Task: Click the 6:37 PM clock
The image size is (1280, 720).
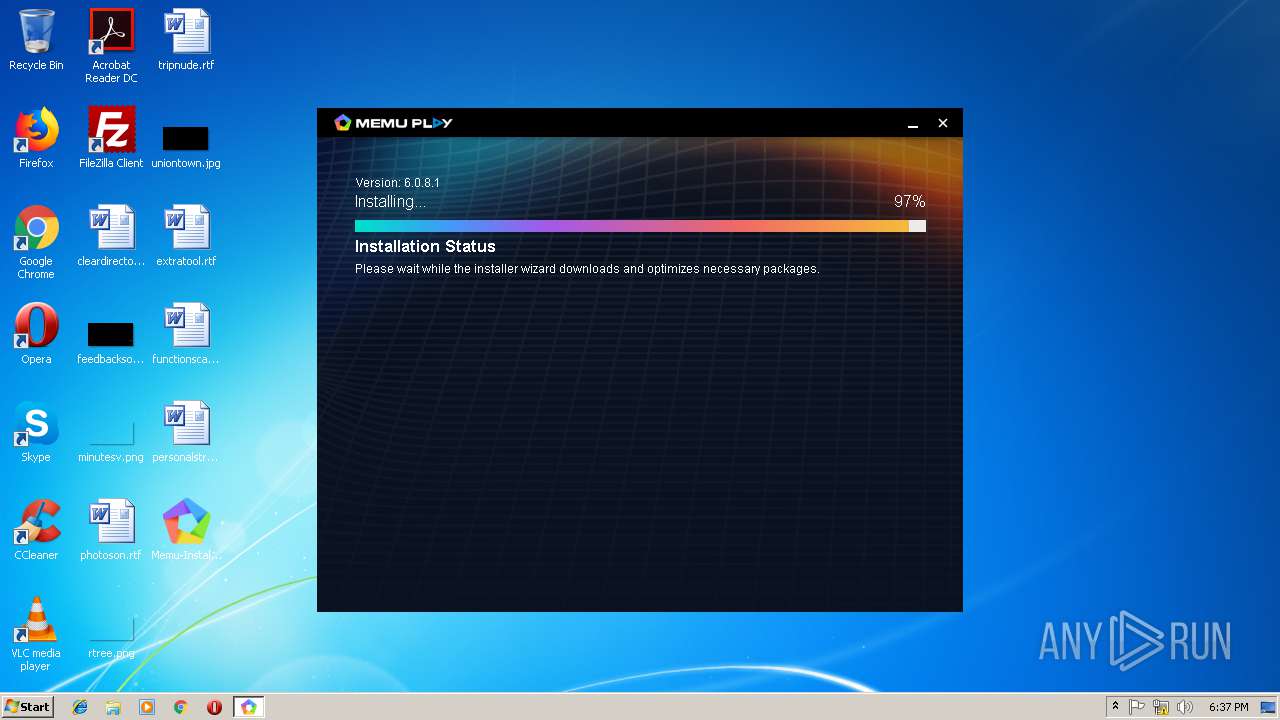Action: 1228,707
